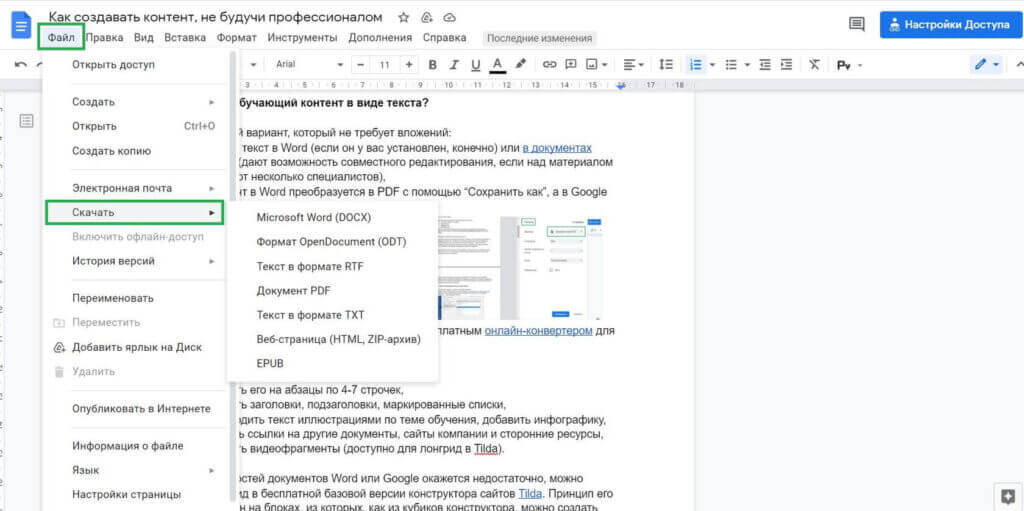1024x511 pixels.
Task: Toggle the bulleted list
Action: (x=731, y=65)
